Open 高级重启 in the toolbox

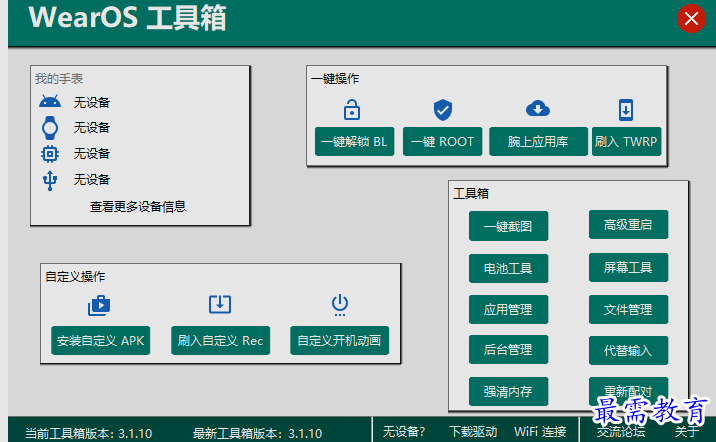pyautogui.click(x=628, y=225)
